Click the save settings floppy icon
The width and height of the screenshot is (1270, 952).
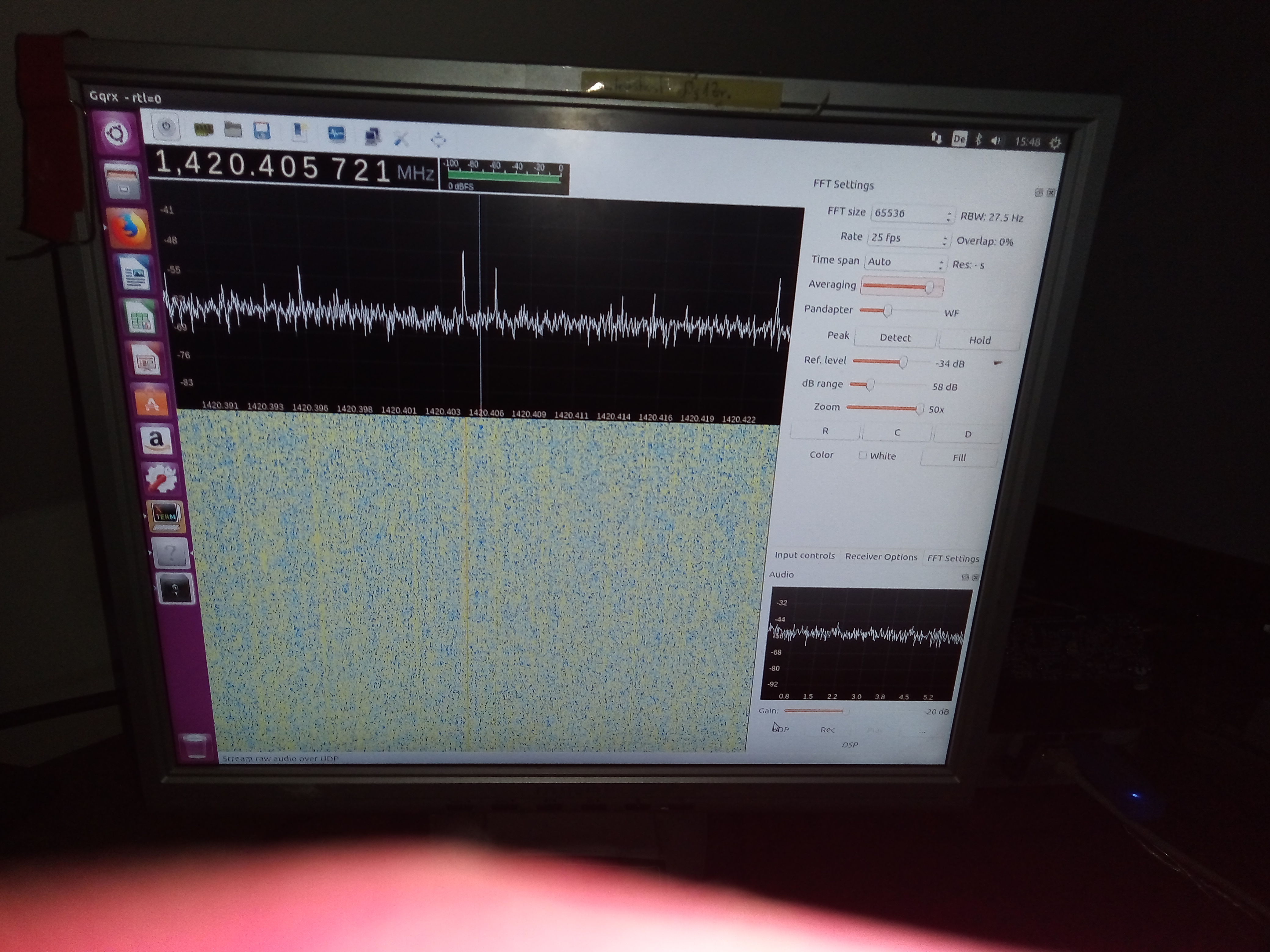(x=262, y=132)
